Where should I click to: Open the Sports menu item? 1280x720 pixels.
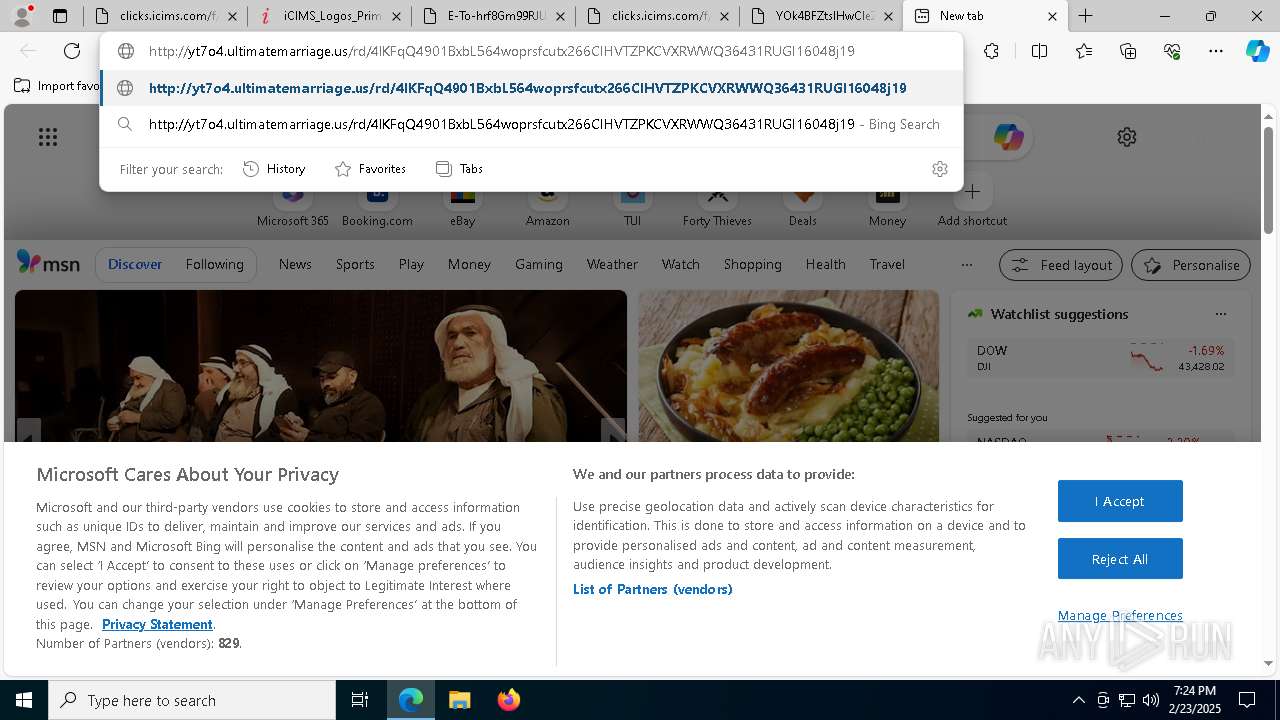pyautogui.click(x=355, y=264)
